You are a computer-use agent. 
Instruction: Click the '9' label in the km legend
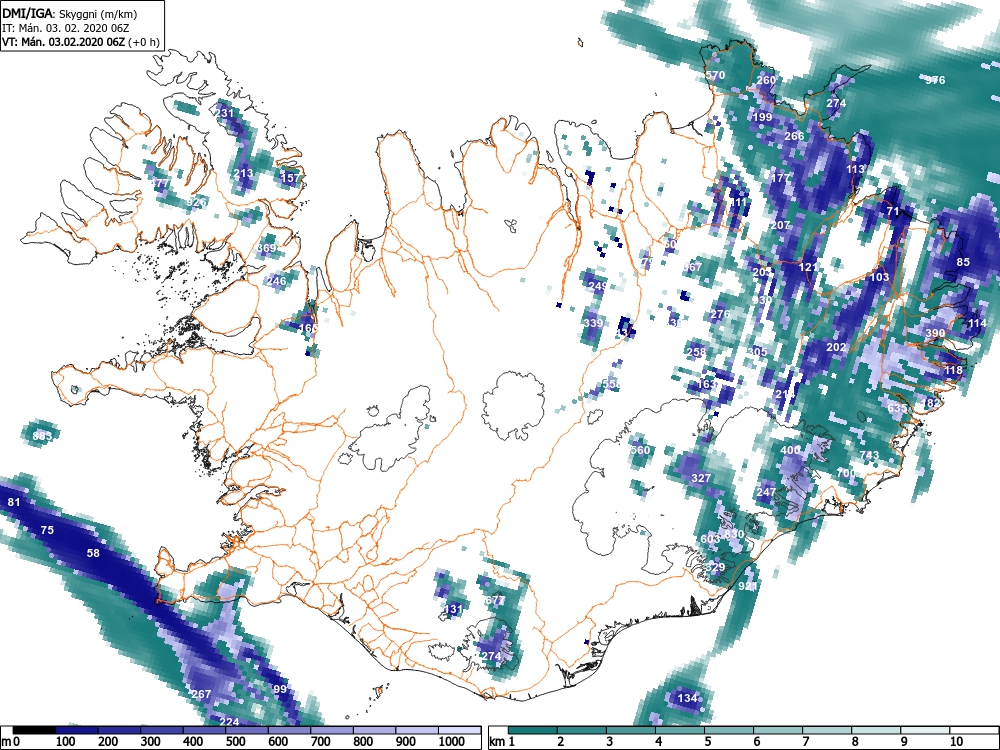[904, 741]
